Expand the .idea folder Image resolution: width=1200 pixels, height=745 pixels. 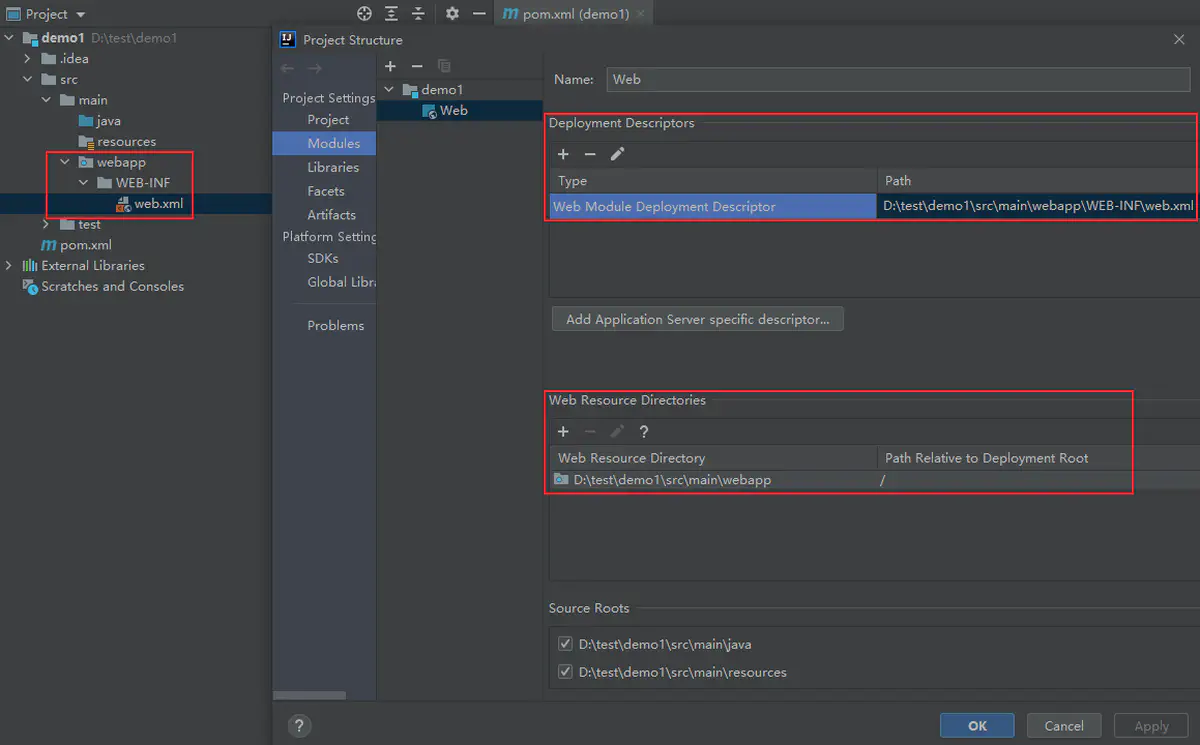28,59
